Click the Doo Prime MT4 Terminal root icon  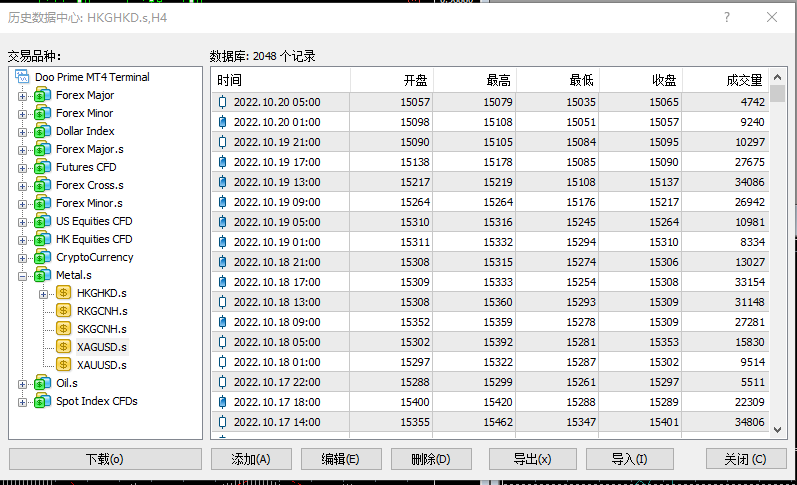point(23,77)
